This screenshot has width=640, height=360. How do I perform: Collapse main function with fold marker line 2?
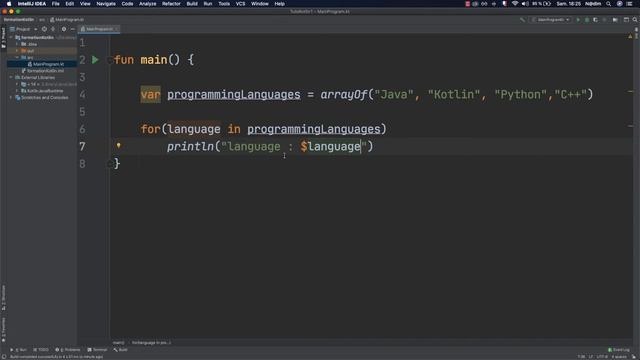[x=109, y=60]
